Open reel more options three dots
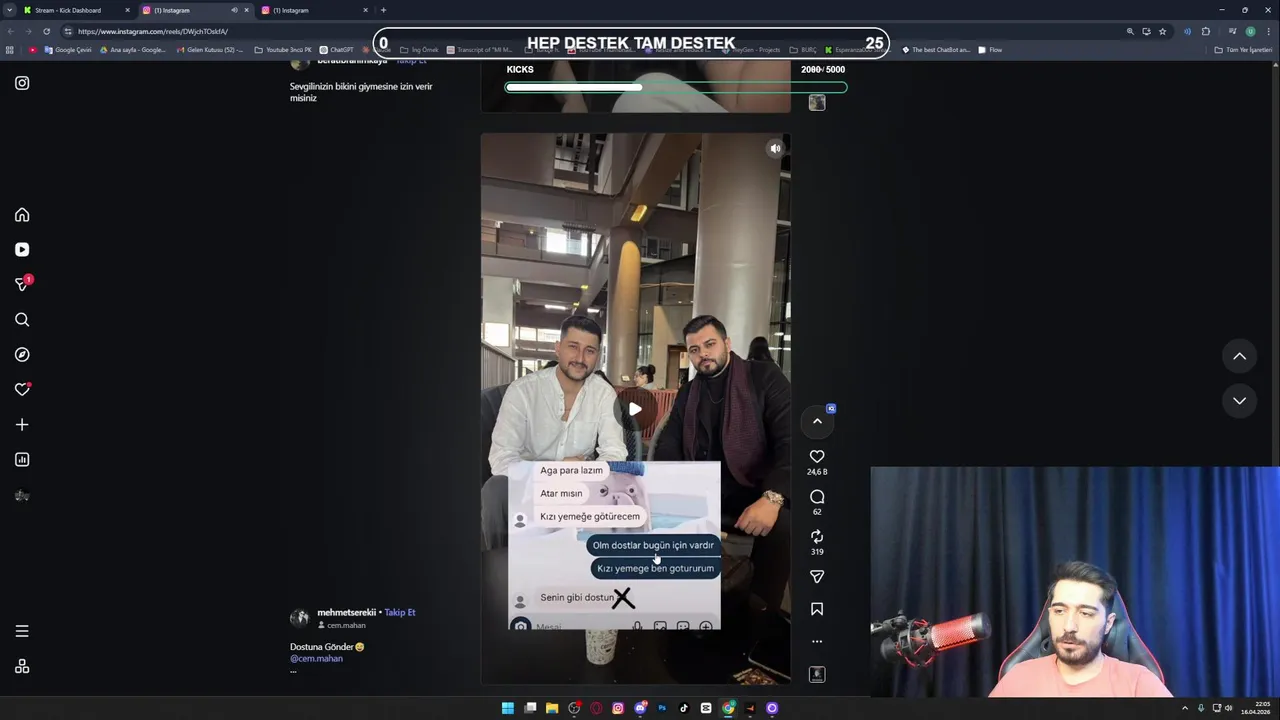This screenshot has height=720, width=1280. click(817, 641)
